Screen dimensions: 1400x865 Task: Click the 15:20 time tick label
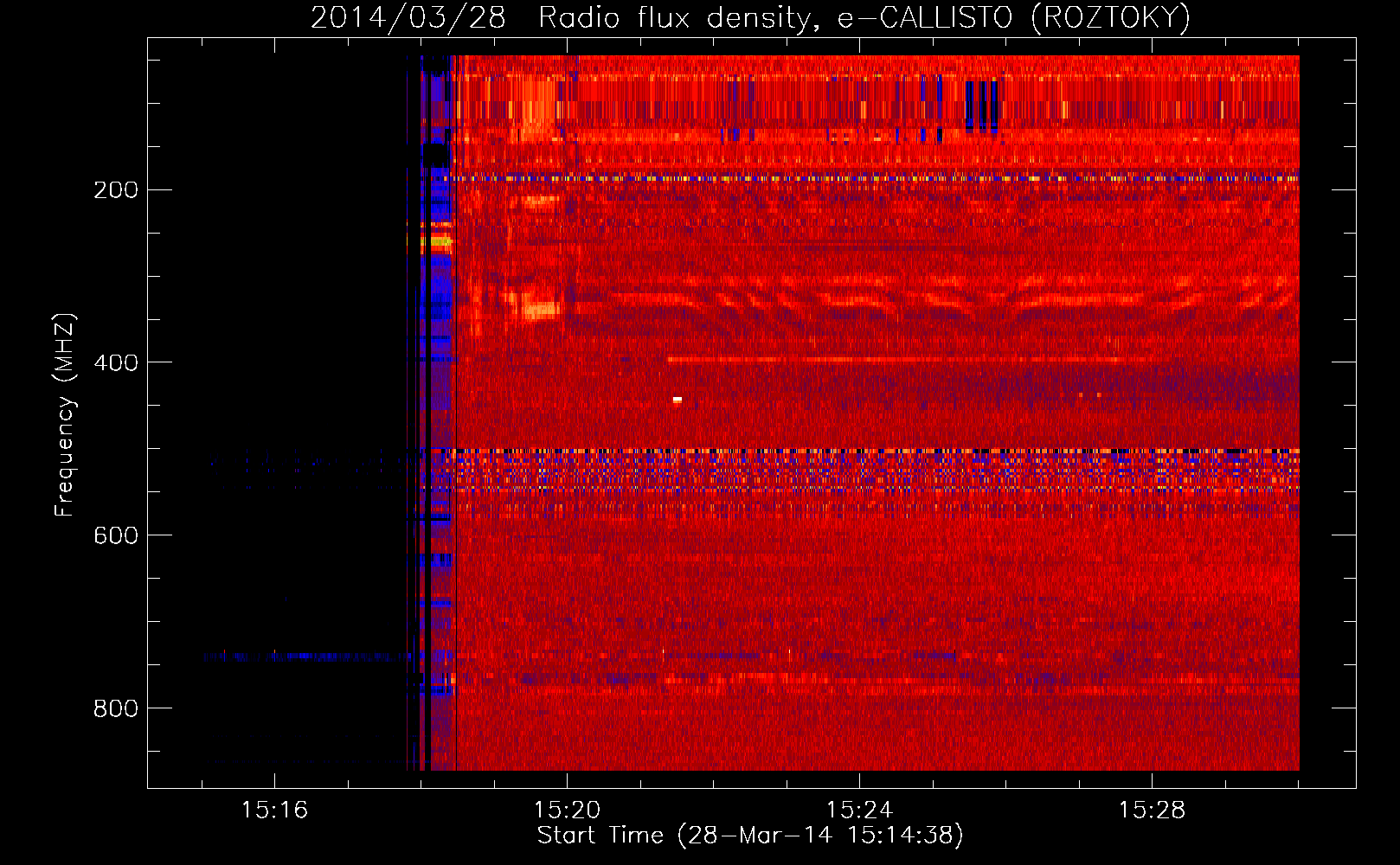567,811
